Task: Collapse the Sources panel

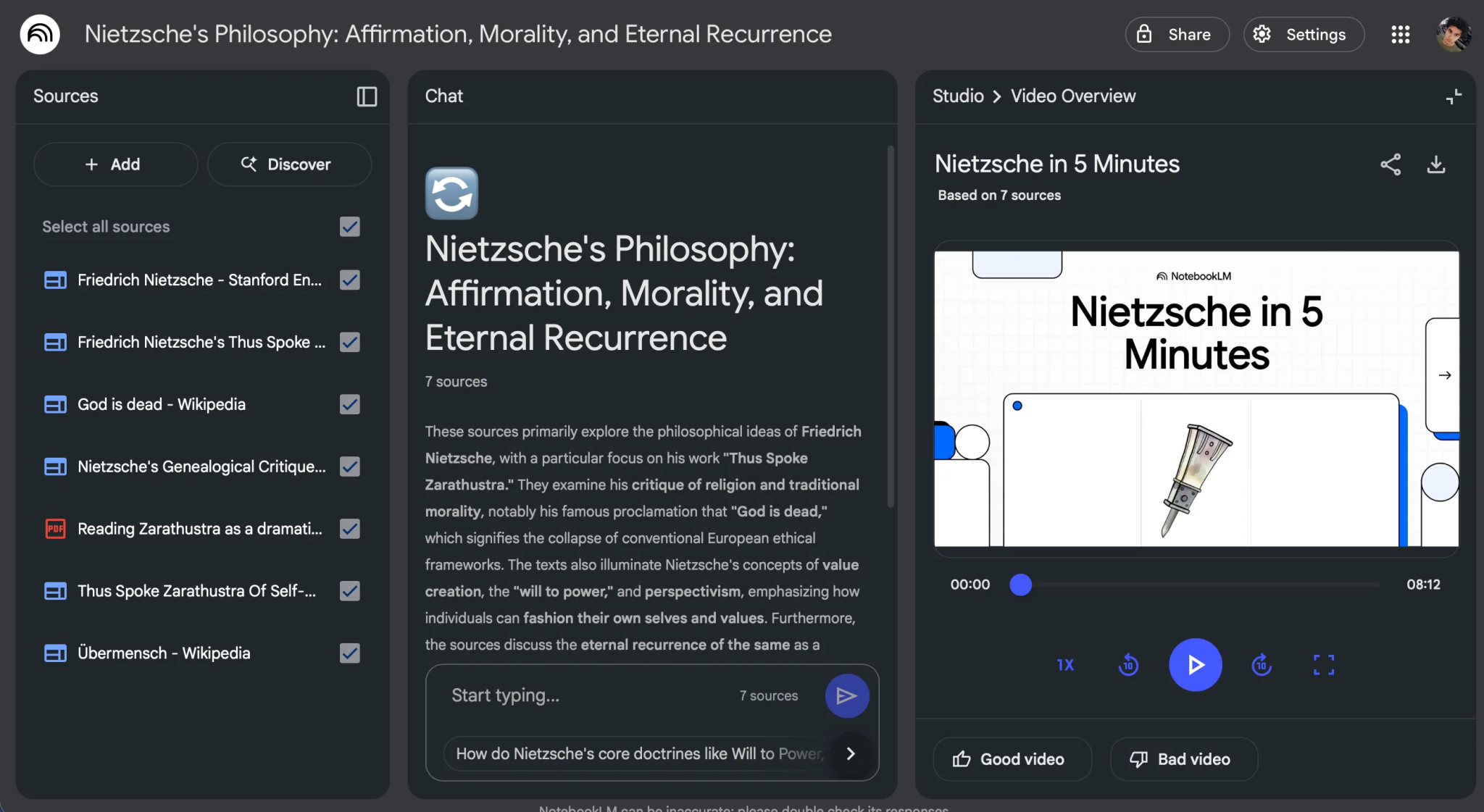Action: click(x=367, y=96)
